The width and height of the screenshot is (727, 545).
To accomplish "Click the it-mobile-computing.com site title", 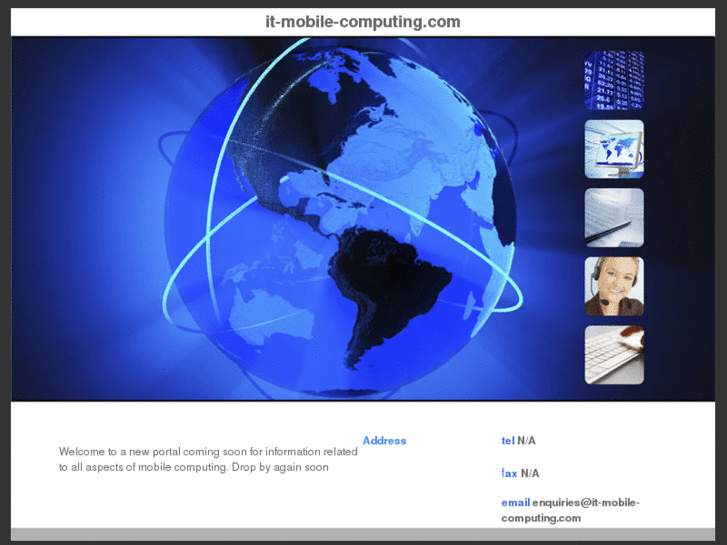I will (x=363, y=22).
